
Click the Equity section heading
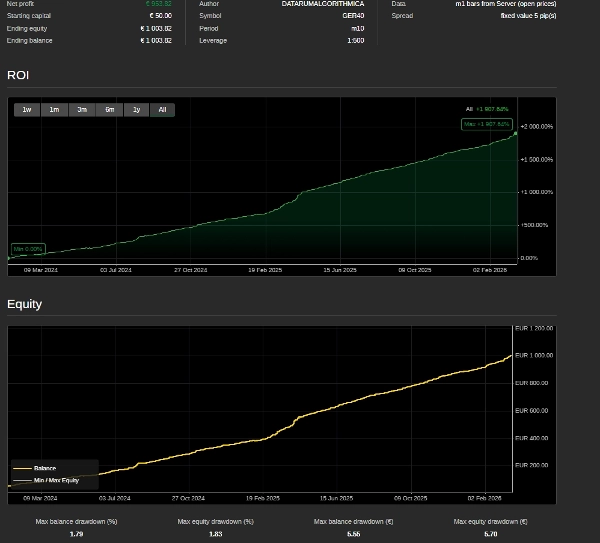pyautogui.click(x=24, y=304)
